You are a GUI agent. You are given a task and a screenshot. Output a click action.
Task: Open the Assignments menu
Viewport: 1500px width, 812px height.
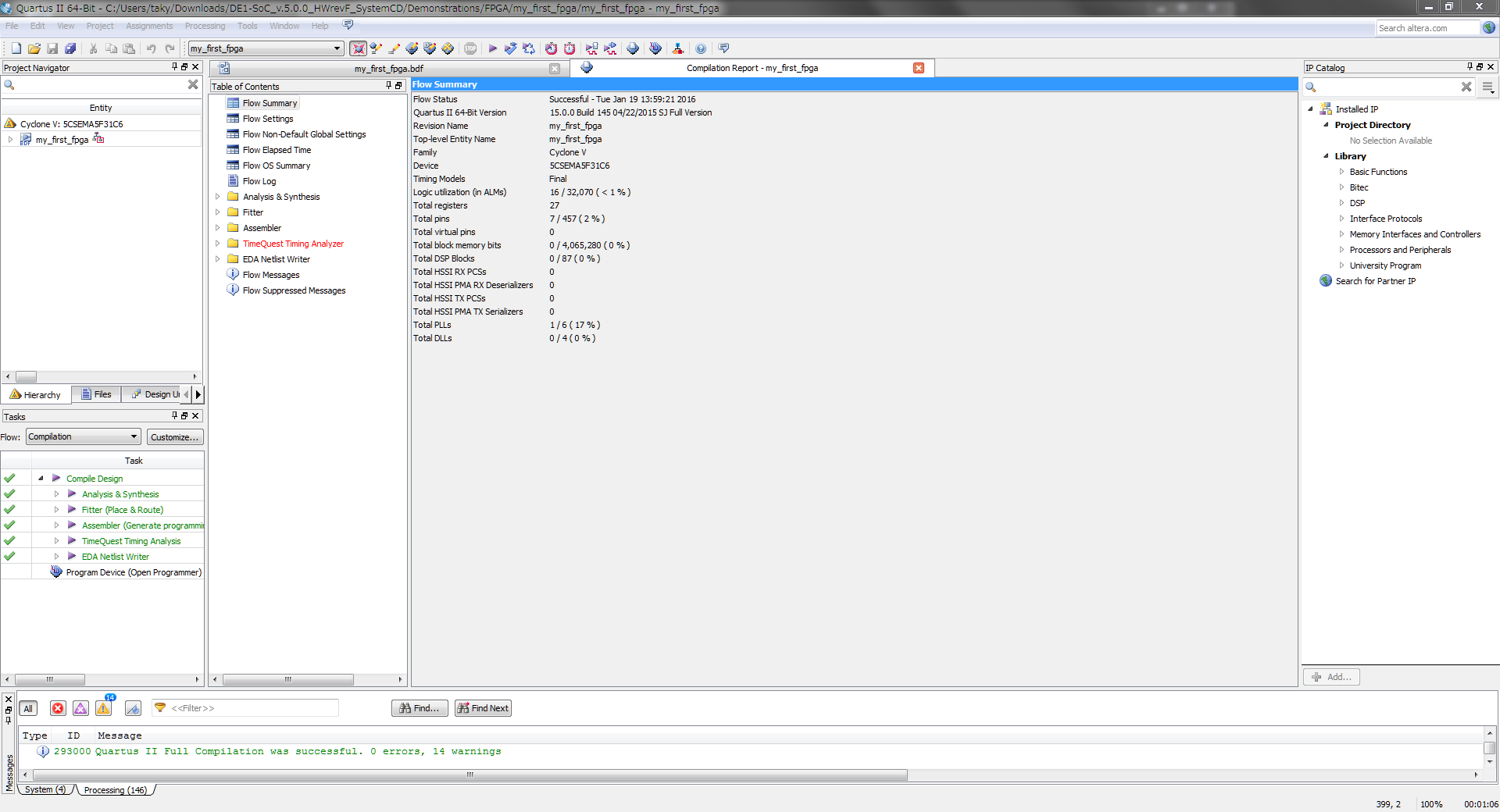coord(149,26)
